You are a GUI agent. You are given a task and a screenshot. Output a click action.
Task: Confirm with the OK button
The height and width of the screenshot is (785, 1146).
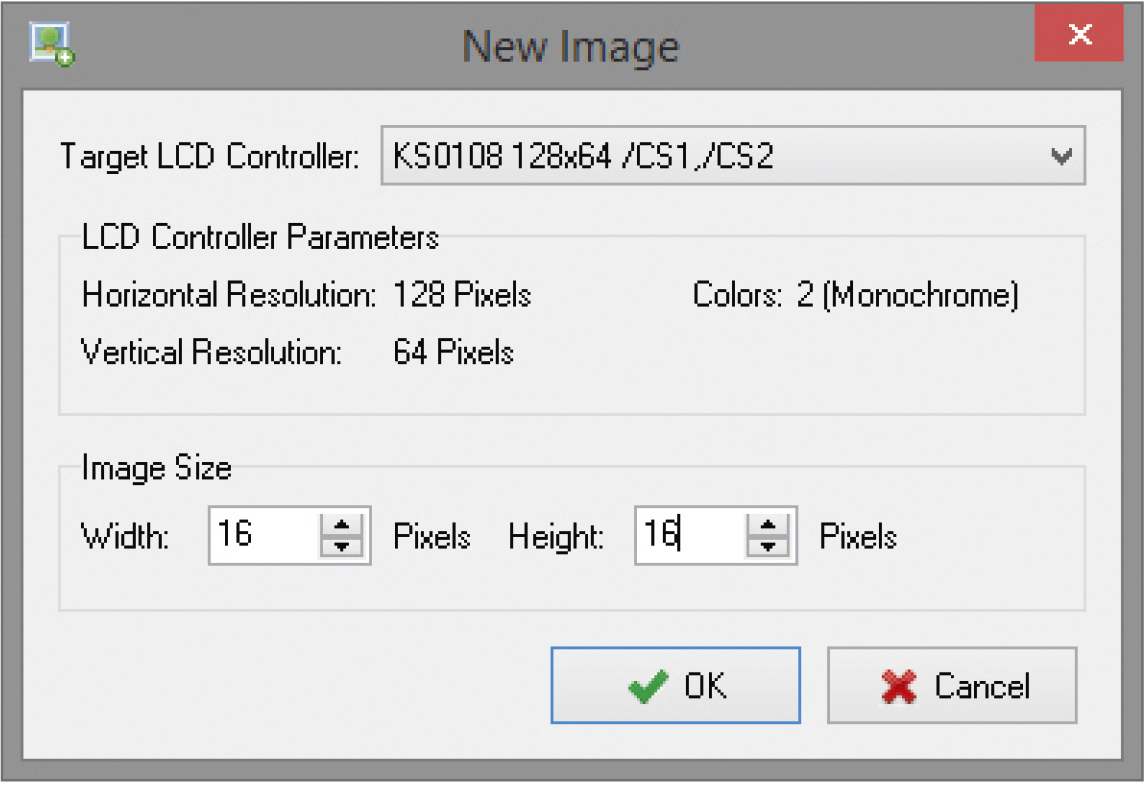click(x=675, y=685)
